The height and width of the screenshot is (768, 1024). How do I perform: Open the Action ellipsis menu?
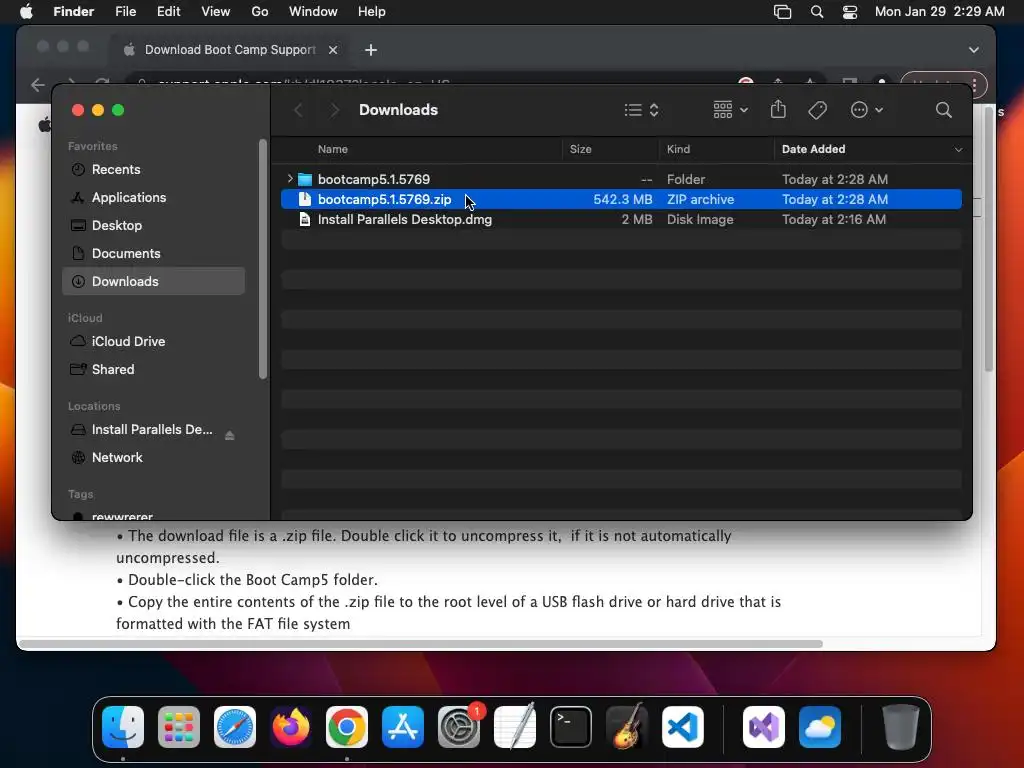coord(867,110)
